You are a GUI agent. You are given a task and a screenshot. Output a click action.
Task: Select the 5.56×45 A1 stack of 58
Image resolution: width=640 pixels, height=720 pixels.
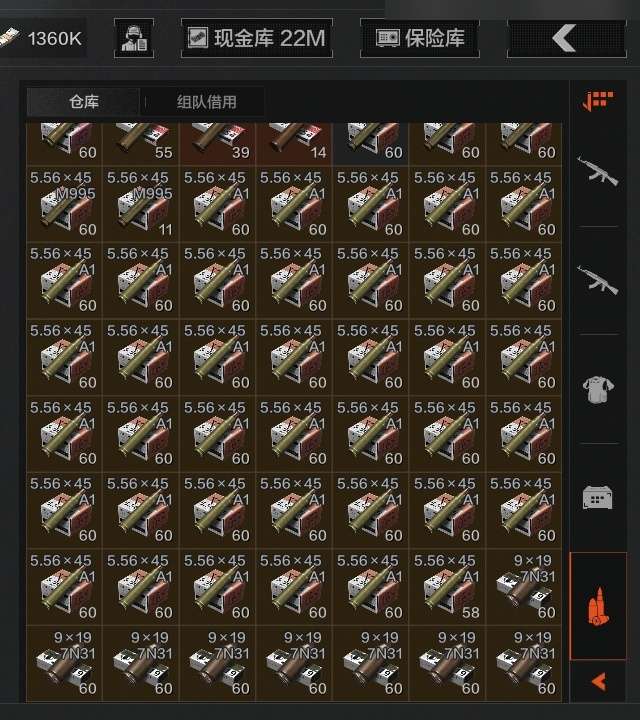[447, 587]
